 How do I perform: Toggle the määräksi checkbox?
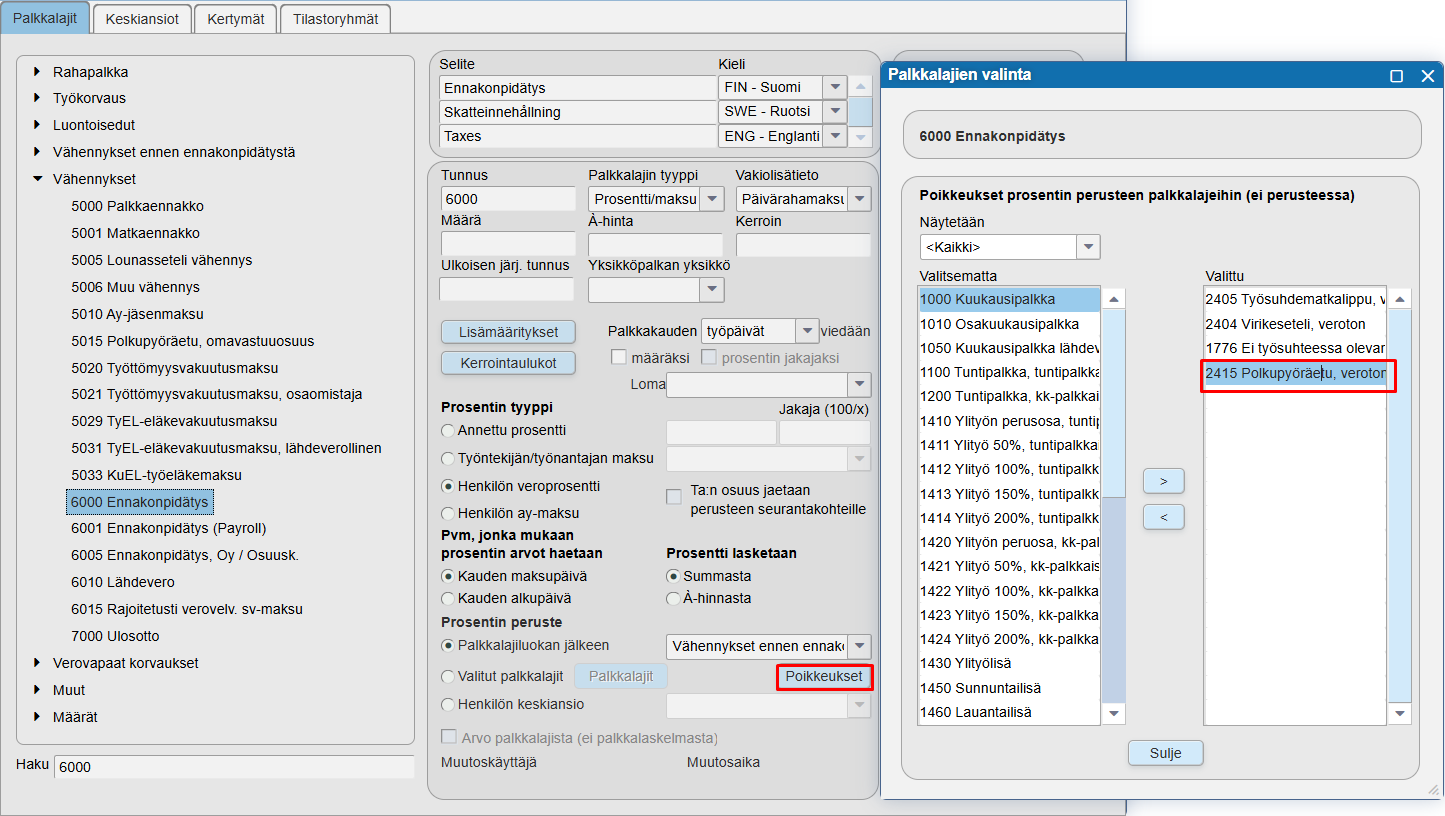619,357
